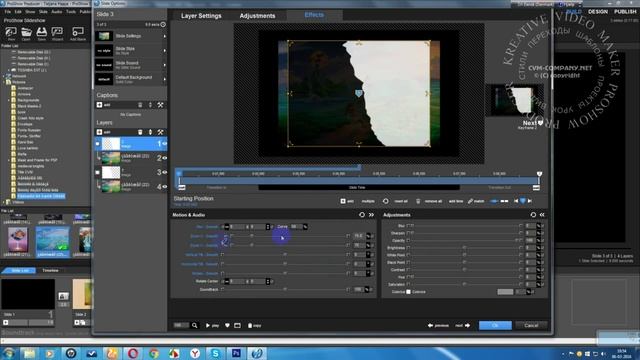The width and height of the screenshot is (640, 360).
Task: Click the slide time clock icon next to seconds
Action: coord(163,24)
